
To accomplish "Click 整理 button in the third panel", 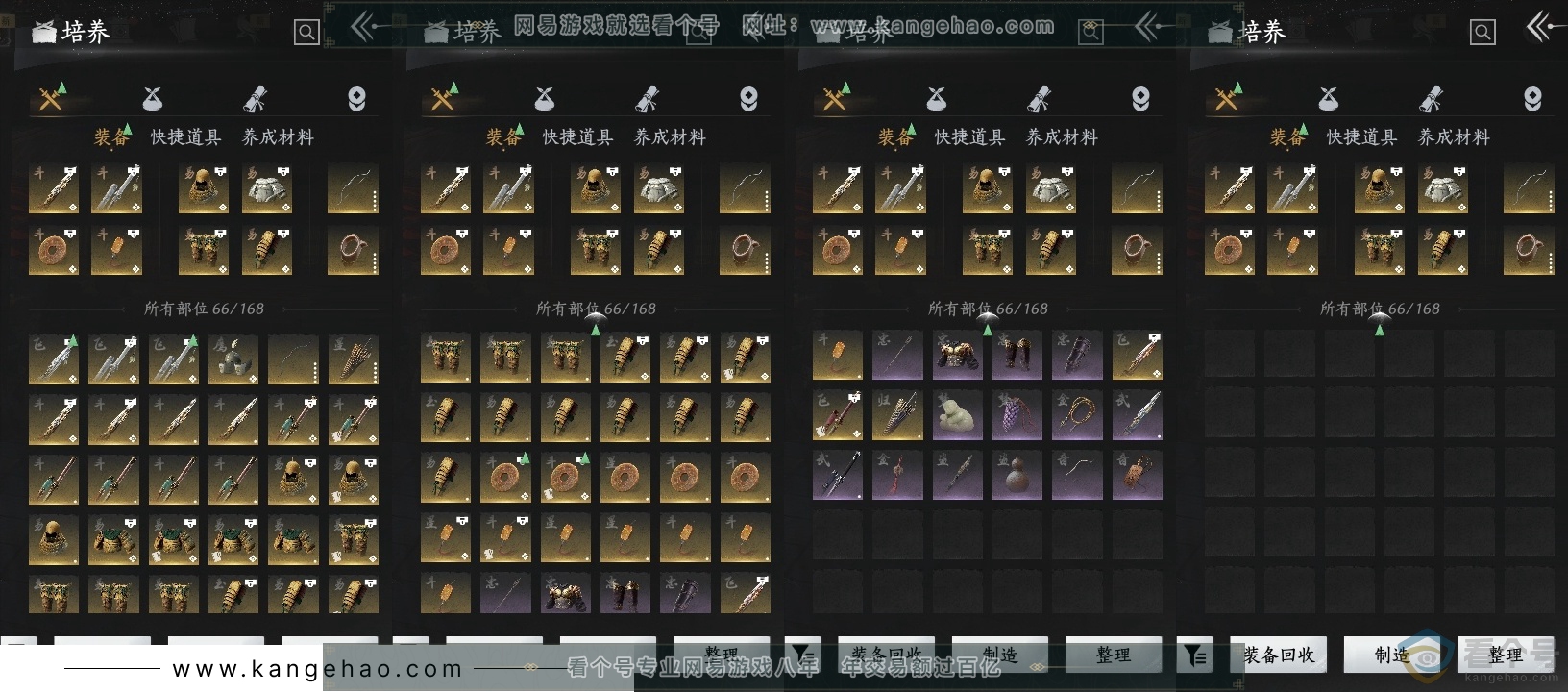I will pos(1114,655).
